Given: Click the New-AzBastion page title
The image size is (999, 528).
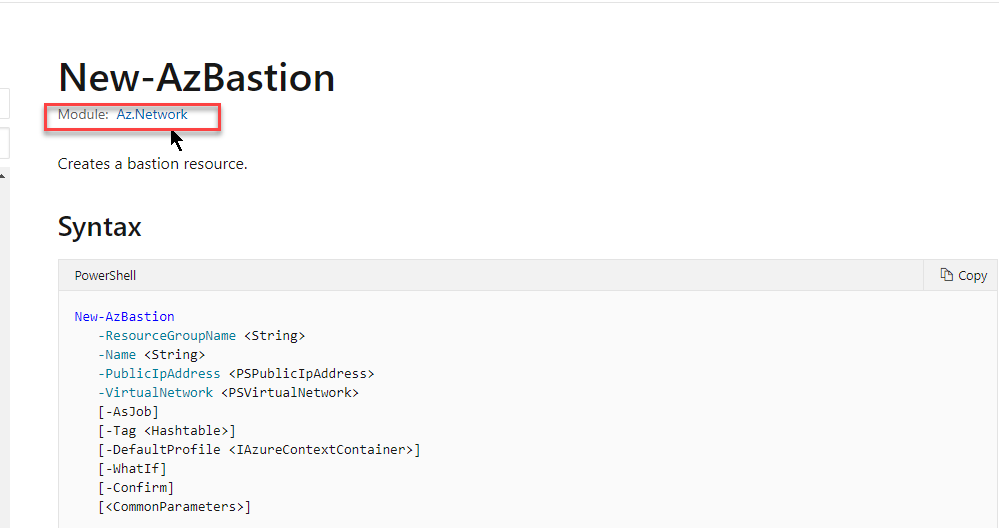Looking at the screenshot, I should pos(196,78).
